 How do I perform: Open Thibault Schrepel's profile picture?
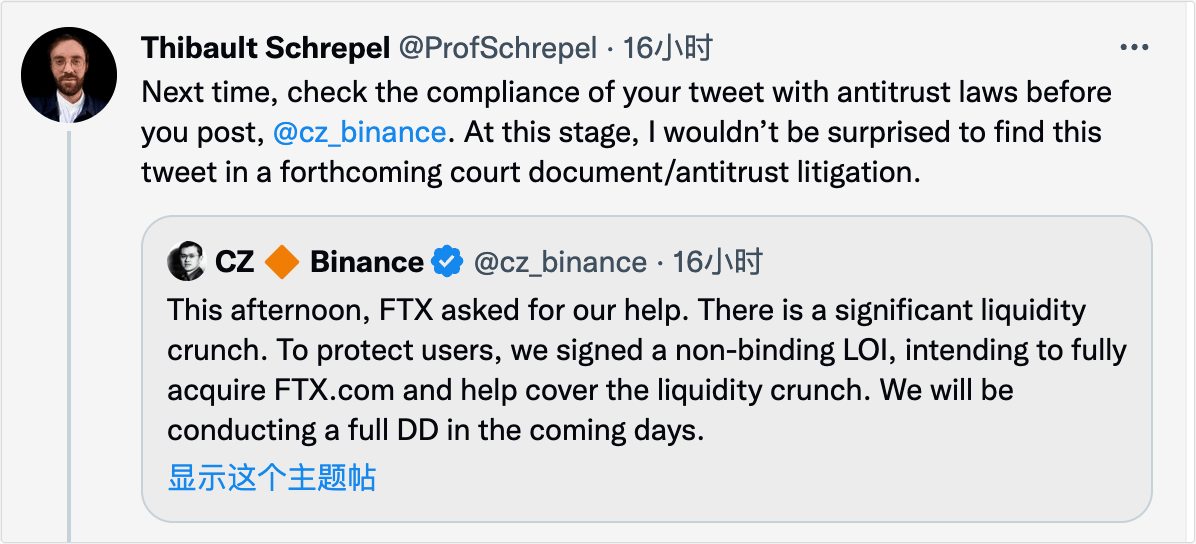click(x=70, y=75)
